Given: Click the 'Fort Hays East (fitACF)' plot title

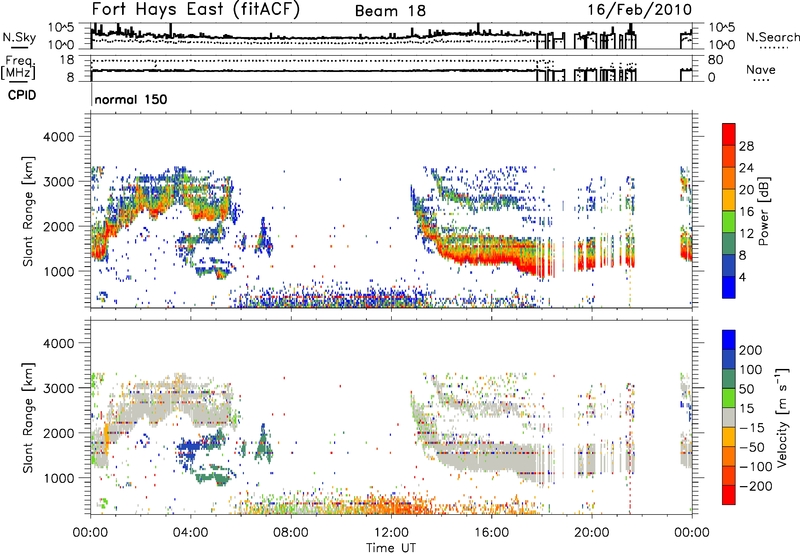Looking at the screenshot, I should [x=195, y=10].
